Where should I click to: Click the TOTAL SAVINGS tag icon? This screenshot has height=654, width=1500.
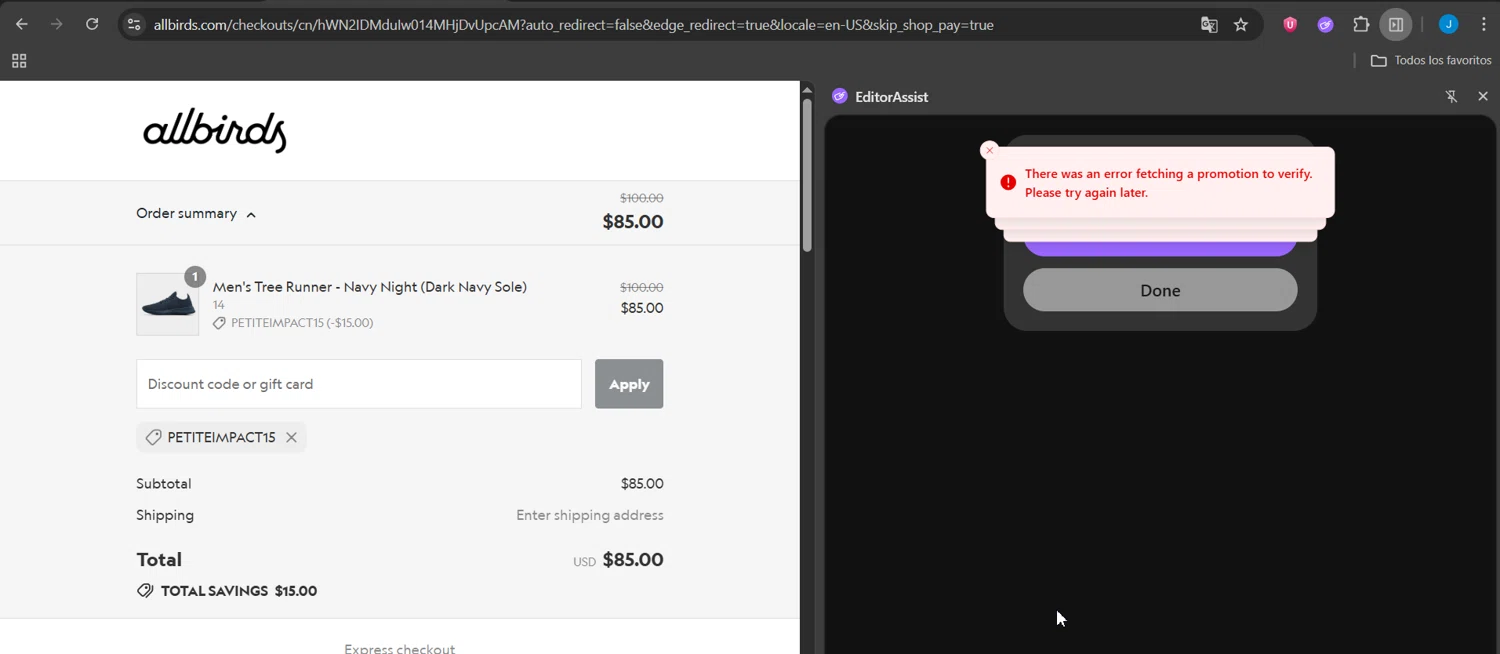click(x=145, y=591)
